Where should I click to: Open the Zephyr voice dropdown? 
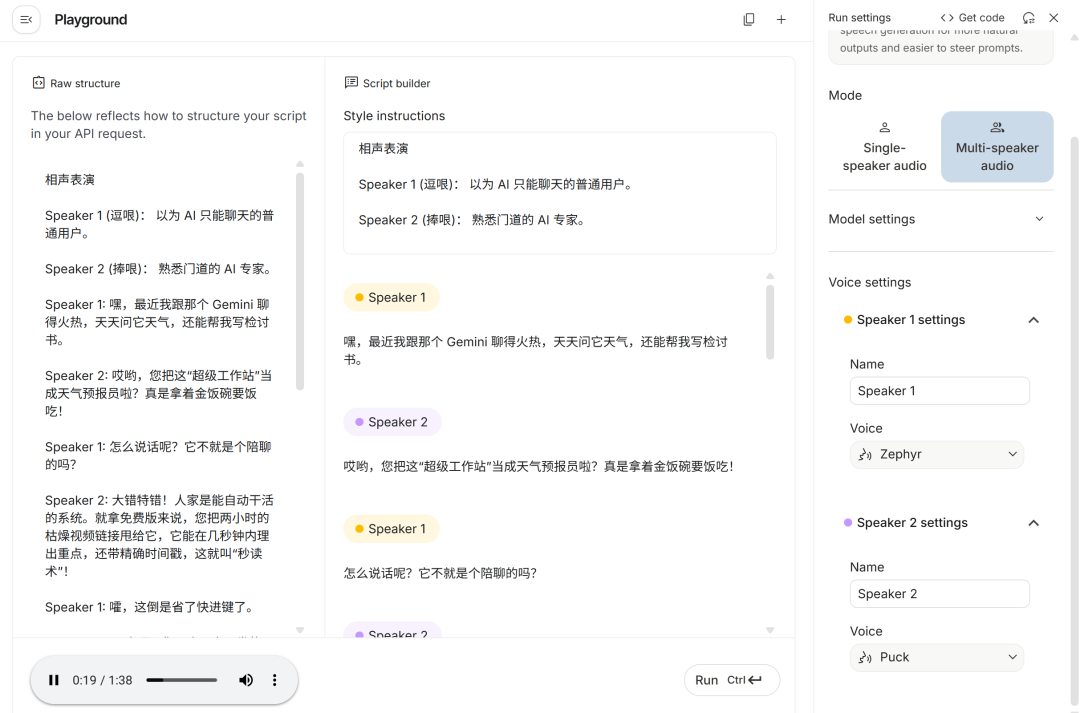pyautogui.click(x=937, y=454)
